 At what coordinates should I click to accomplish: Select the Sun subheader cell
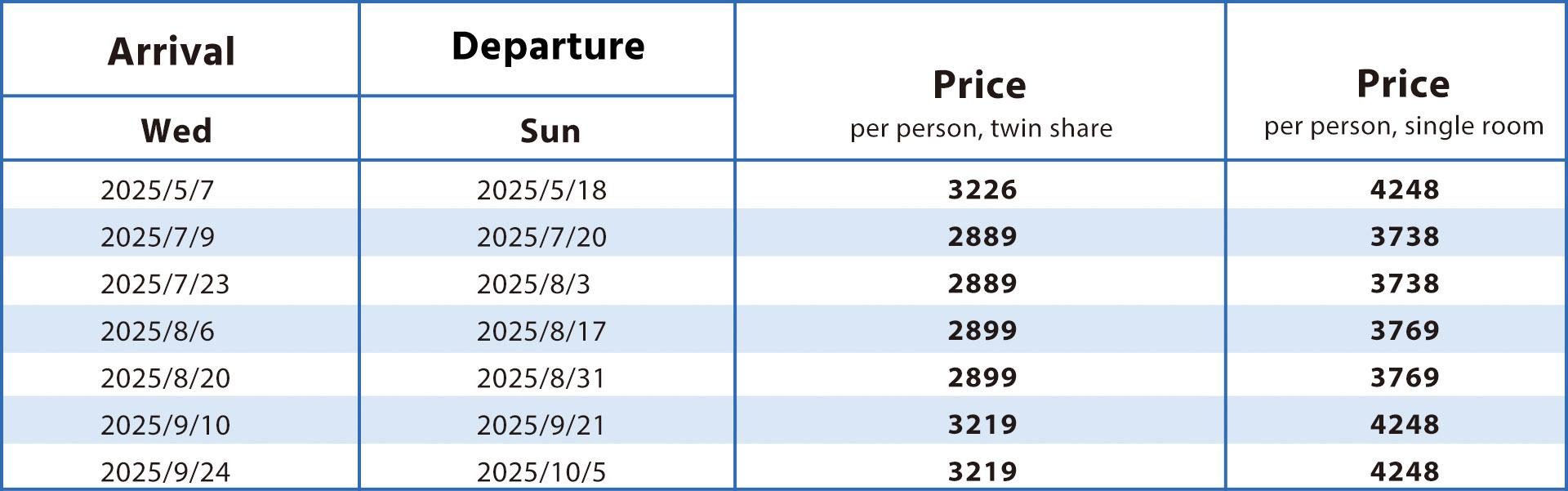(550, 131)
